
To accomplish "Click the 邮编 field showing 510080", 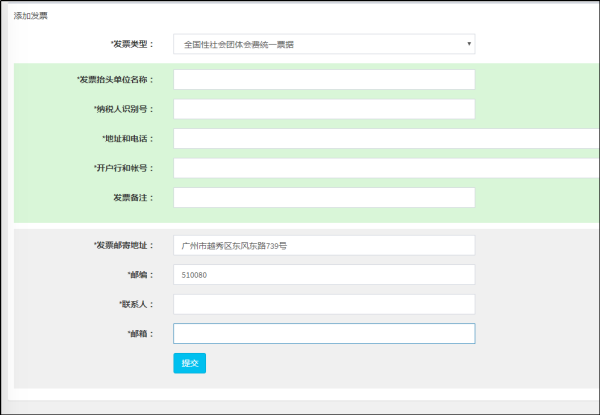I will click(323, 274).
